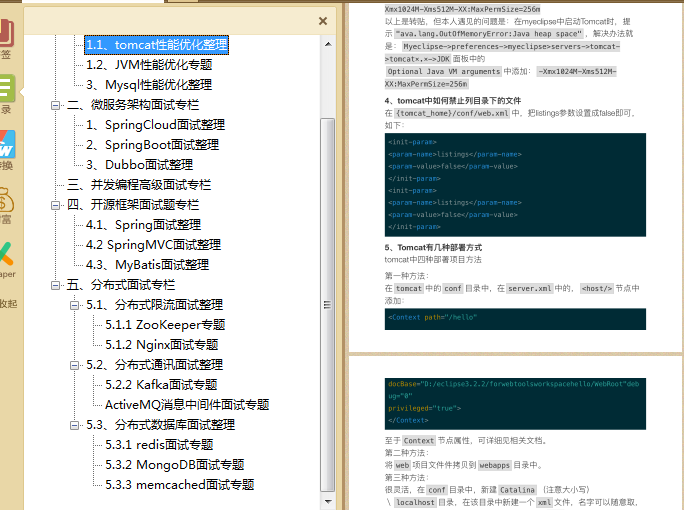Screen dimensions: 684x510
Task: Open 四、开源框架面试题专栏 bookmark
Action: (x=133, y=205)
